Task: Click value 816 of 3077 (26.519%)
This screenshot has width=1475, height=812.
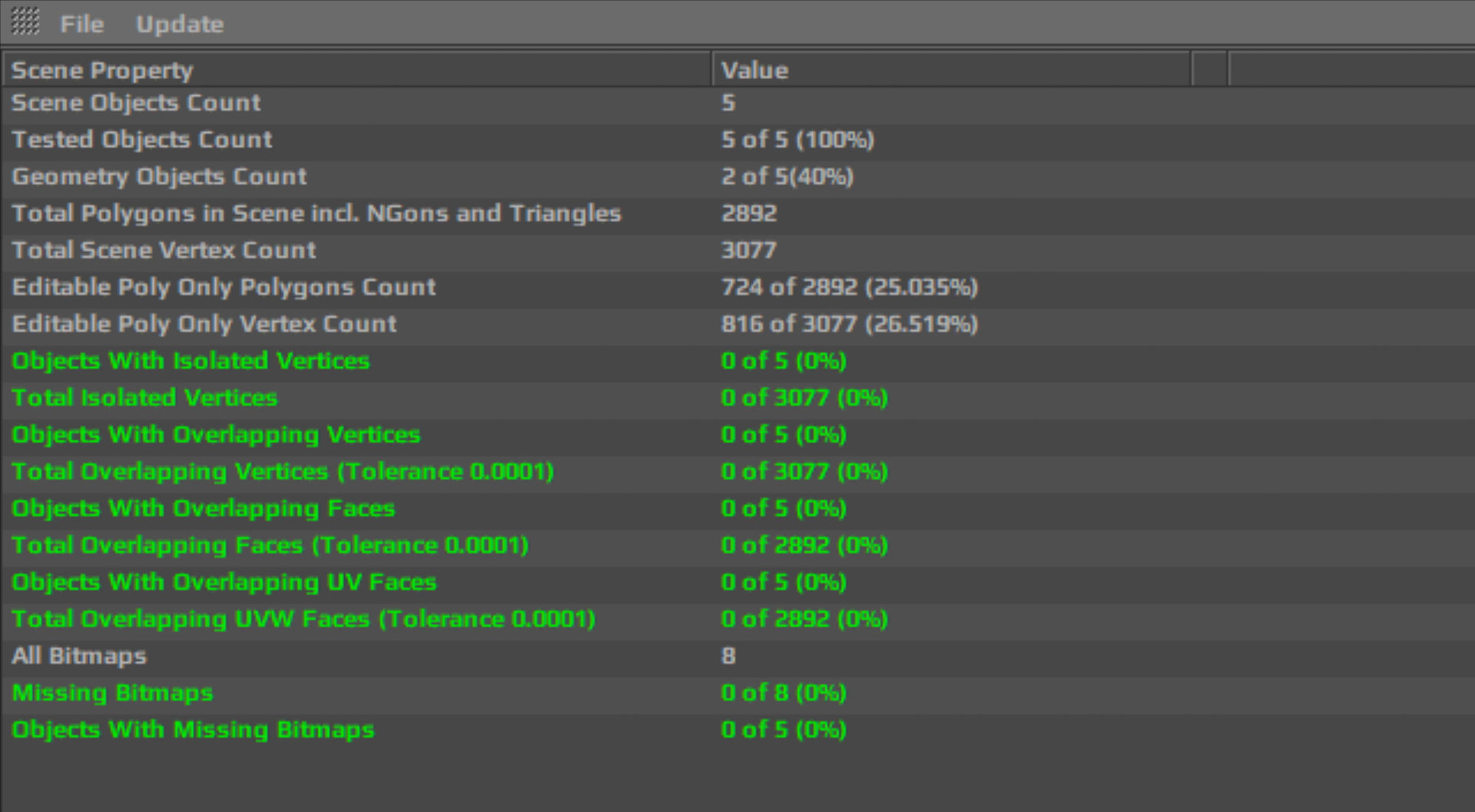Action: pos(850,324)
